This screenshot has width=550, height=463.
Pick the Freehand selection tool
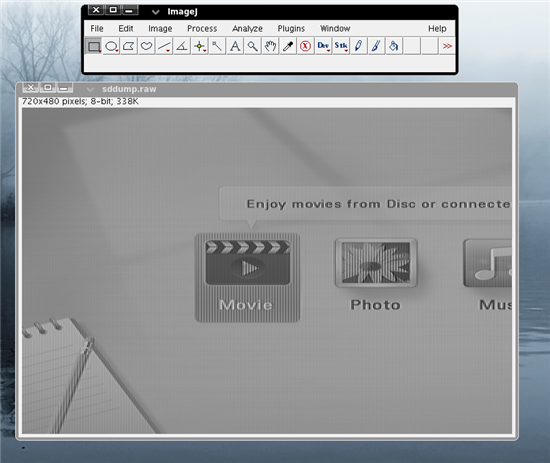click(146, 46)
